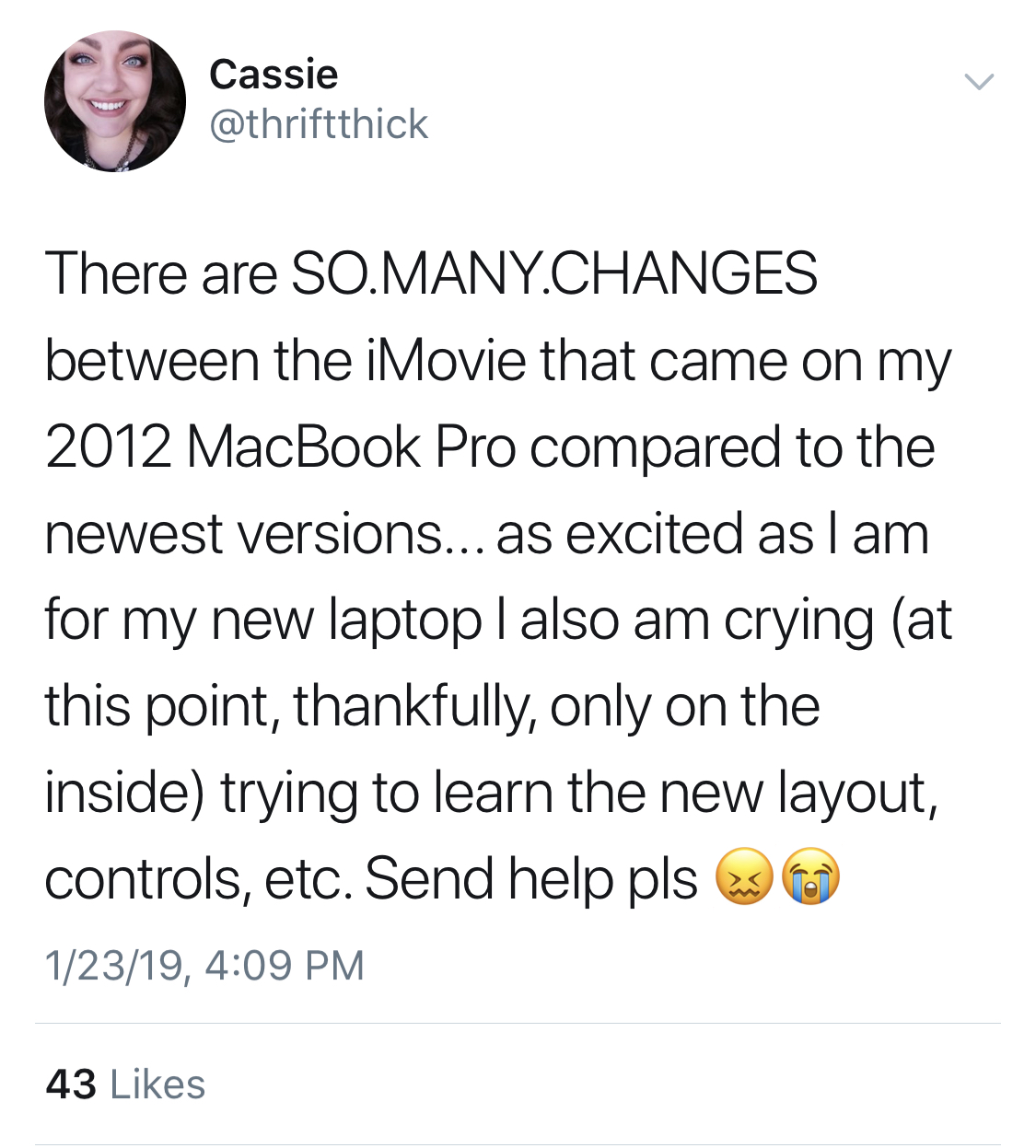Image resolution: width=1036 pixels, height=1148 pixels.
Task: Open the @thriftthick handle link
Action: tap(319, 124)
